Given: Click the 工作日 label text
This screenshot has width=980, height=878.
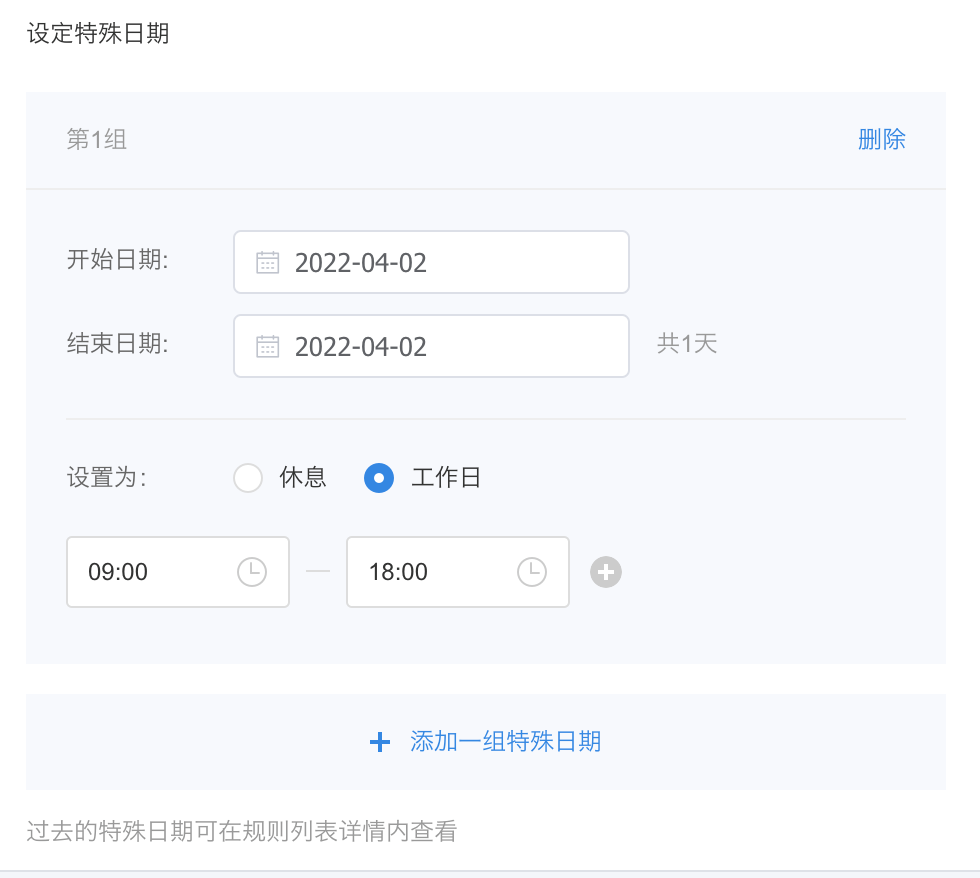Looking at the screenshot, I should (x=446, y=477).
